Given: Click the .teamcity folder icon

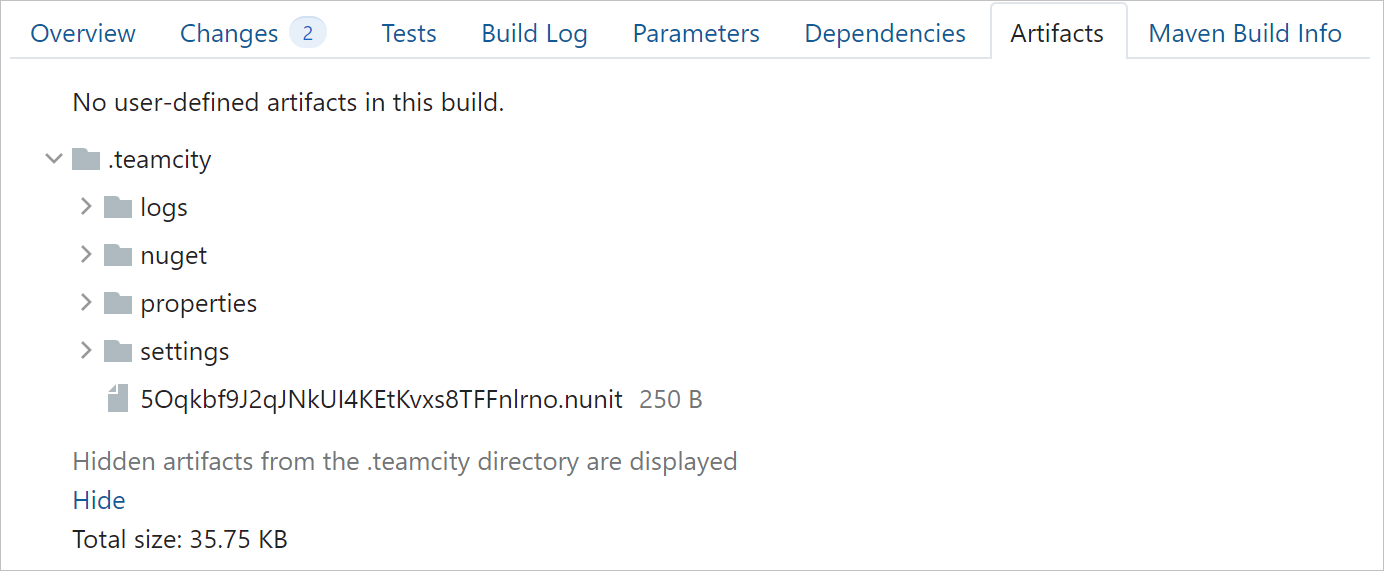Looking at the screenshot, I should pyautogui.click(x=86, y=160).
